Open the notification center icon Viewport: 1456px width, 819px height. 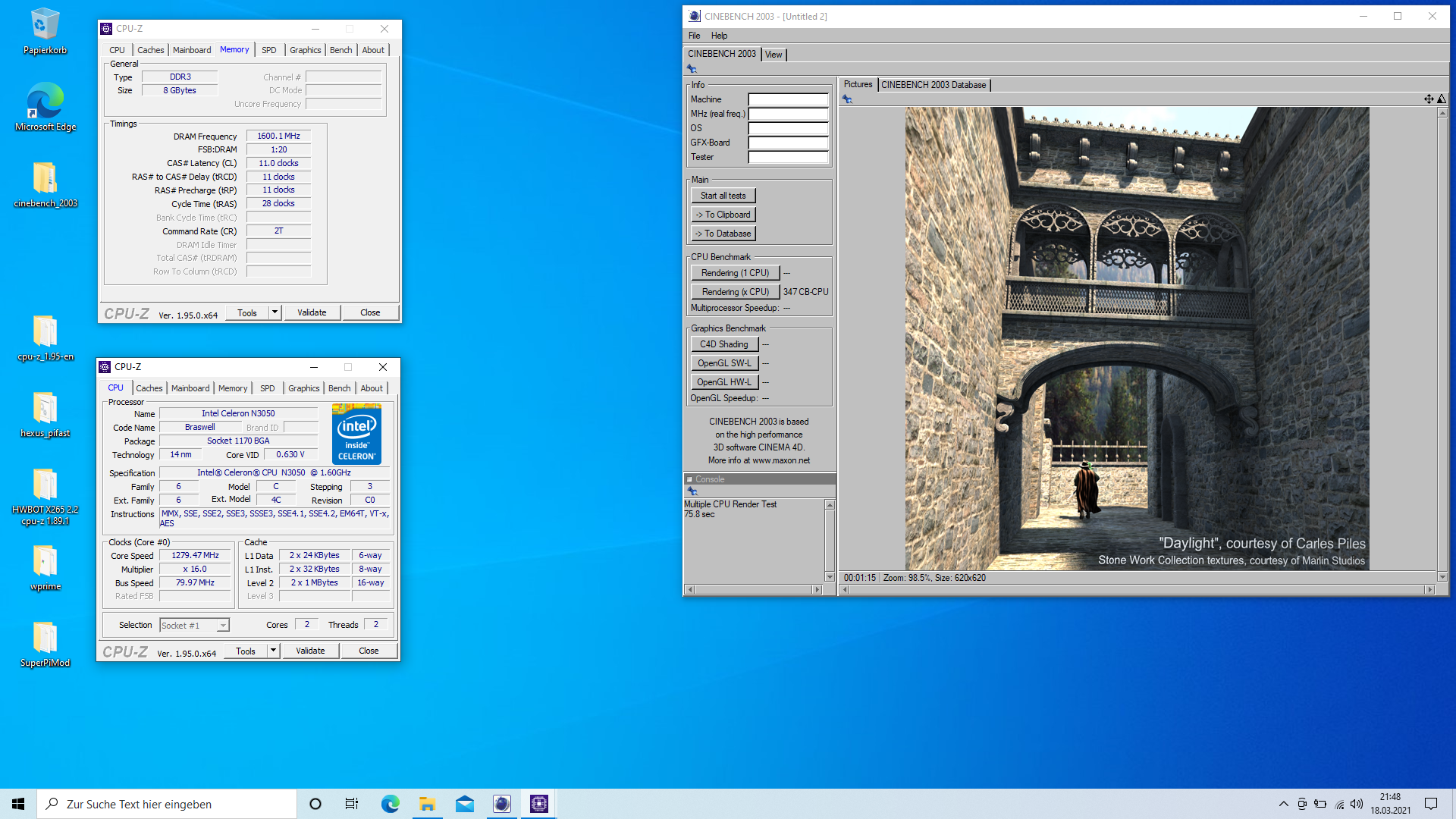1431,804
